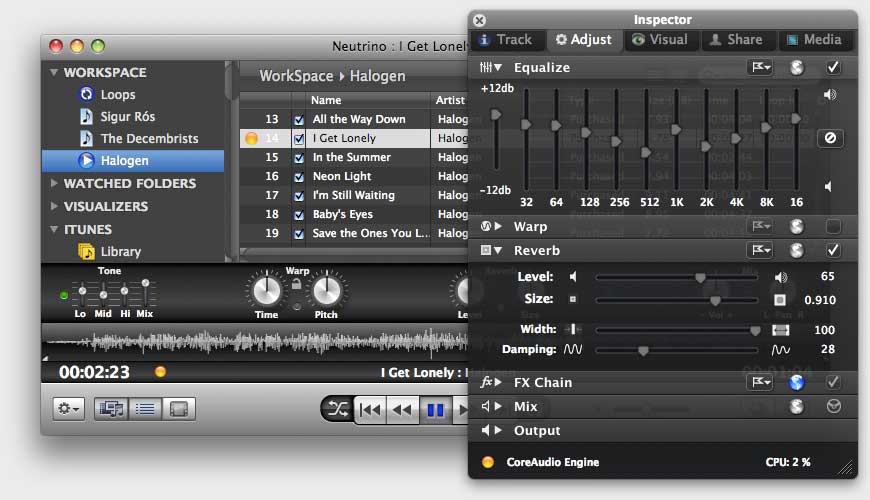The height and width of the screenshot is (500, 870).
Task: Switch to the filmstrip view button
Action: pyautogui.click(x=179, y=410)
